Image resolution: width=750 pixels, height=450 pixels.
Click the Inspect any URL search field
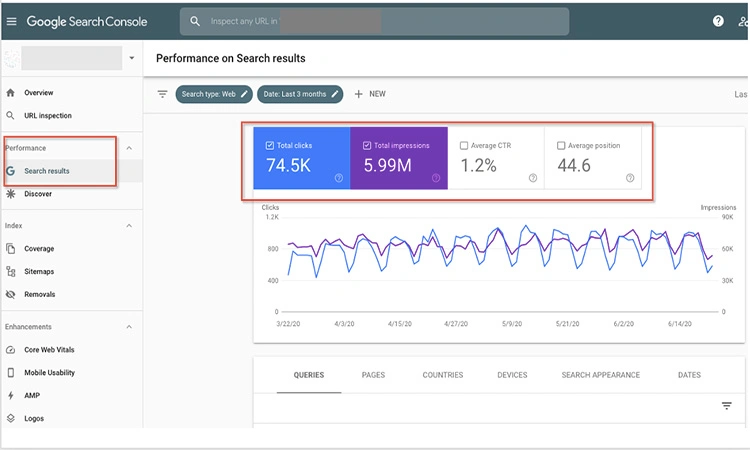coord(375,21)
